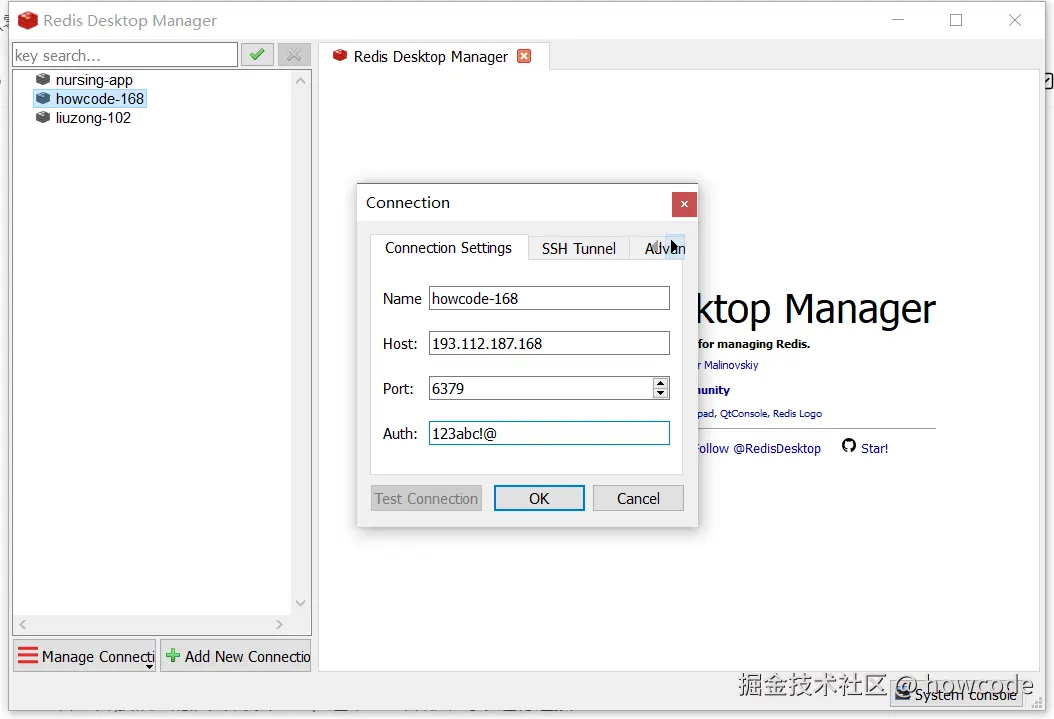
Task: Select nursing-app connection
Action: coord(94,79)
